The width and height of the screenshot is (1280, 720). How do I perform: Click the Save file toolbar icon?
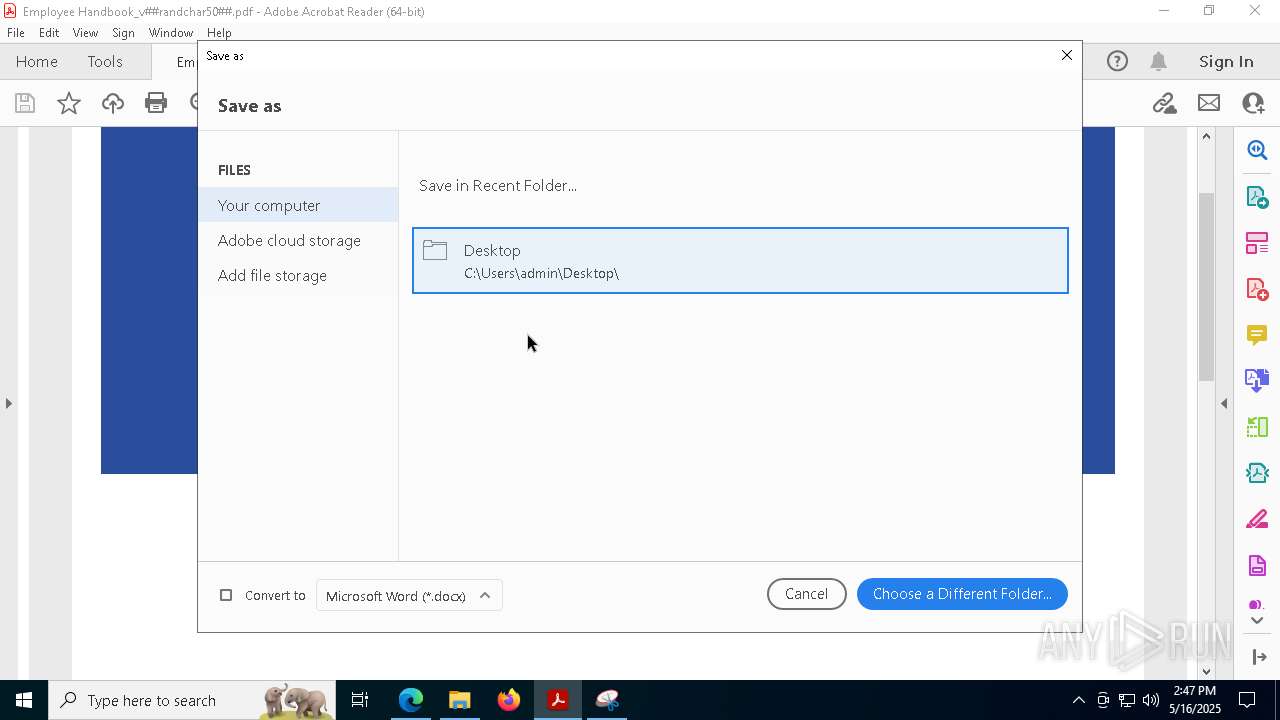click(25, 103)
